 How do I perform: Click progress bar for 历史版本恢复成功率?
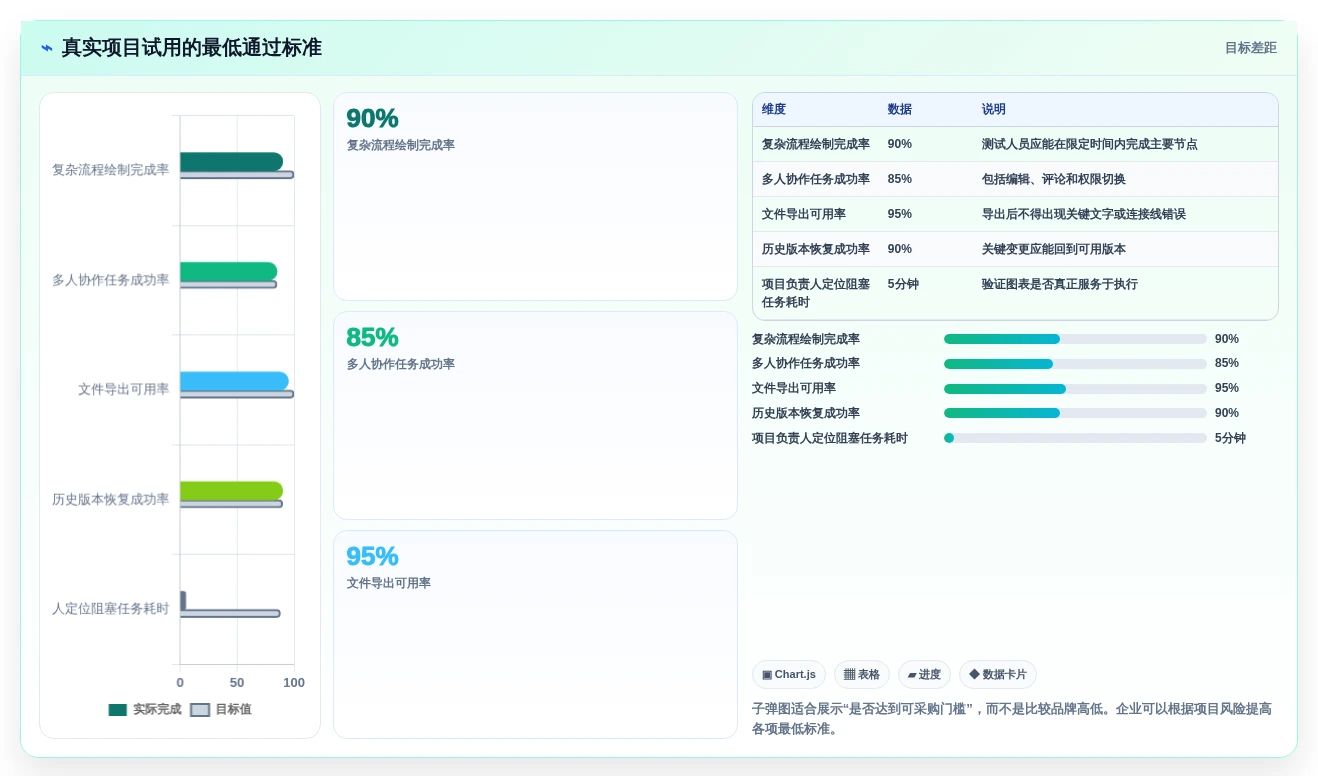pyautogui.click(x=1075, y=413)
